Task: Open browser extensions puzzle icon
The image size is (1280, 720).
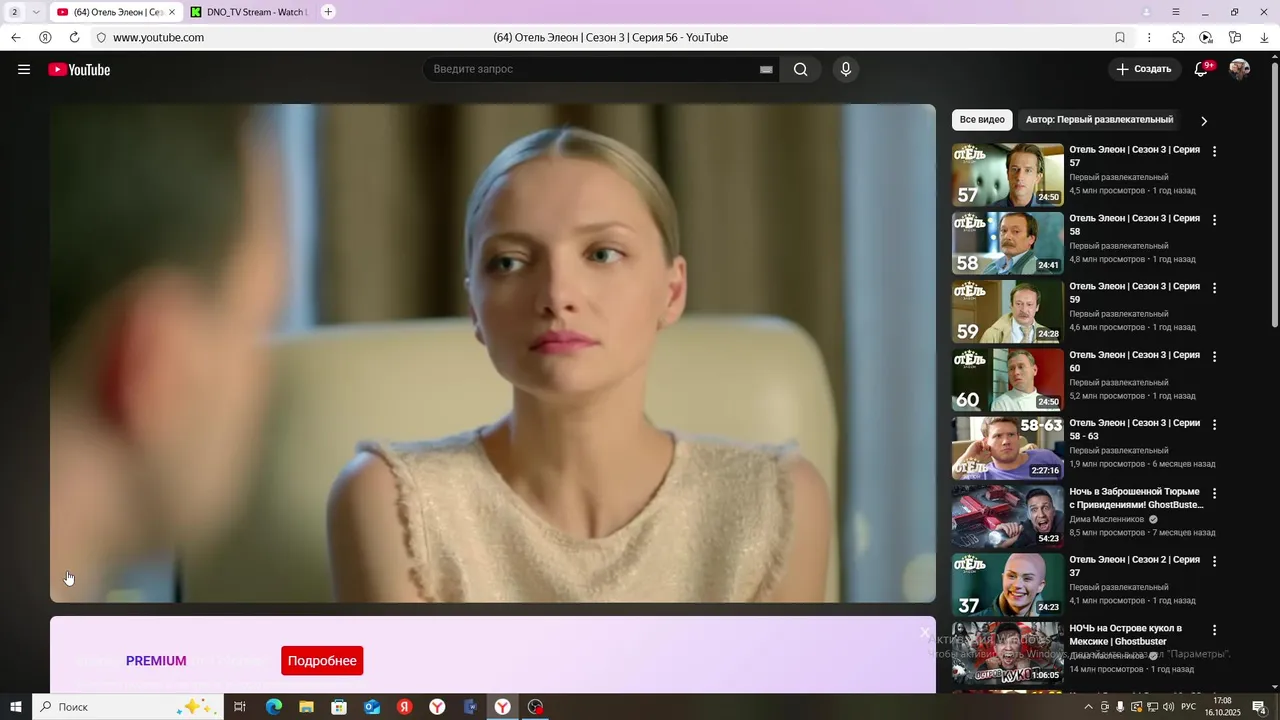Action: 1178,37
